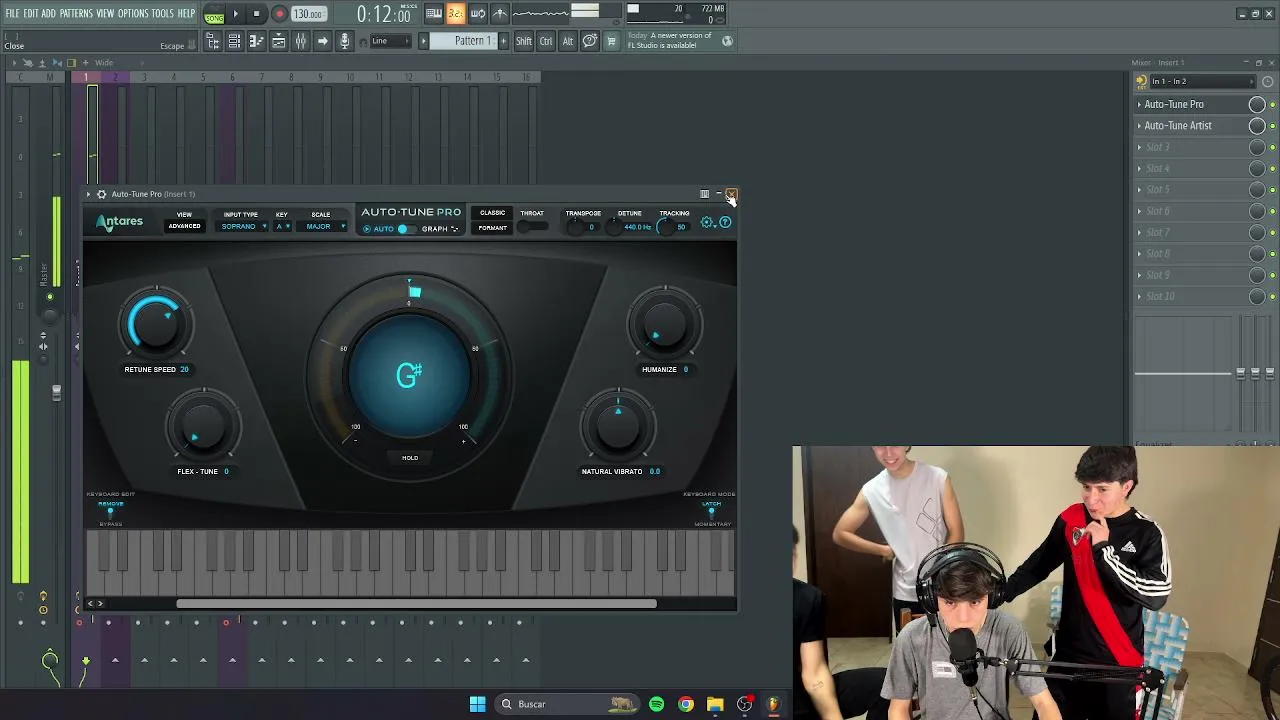Open the In 1 - In 2 input dropdown
Image resolution: width=1280 pixels, height=720 pixels.
click(x=1201, y=82)
